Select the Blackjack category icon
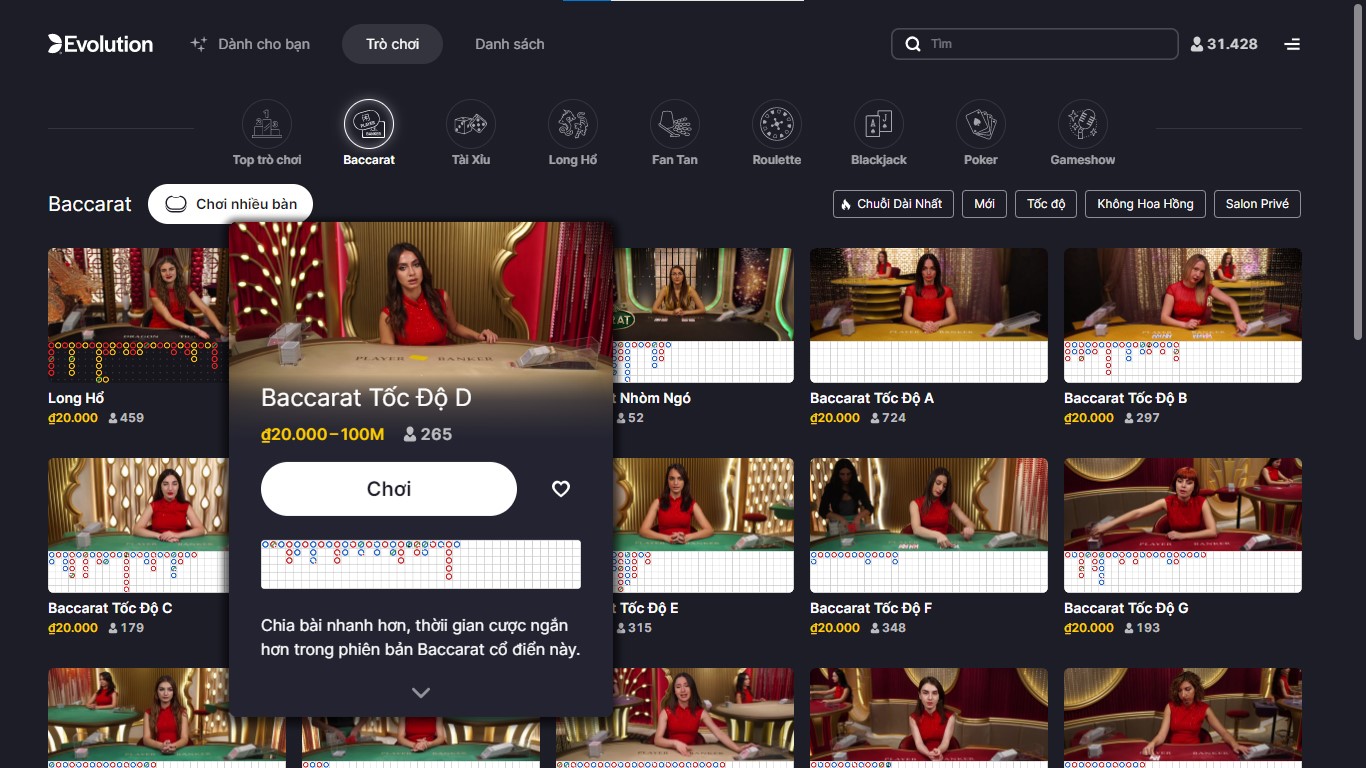 878,123
